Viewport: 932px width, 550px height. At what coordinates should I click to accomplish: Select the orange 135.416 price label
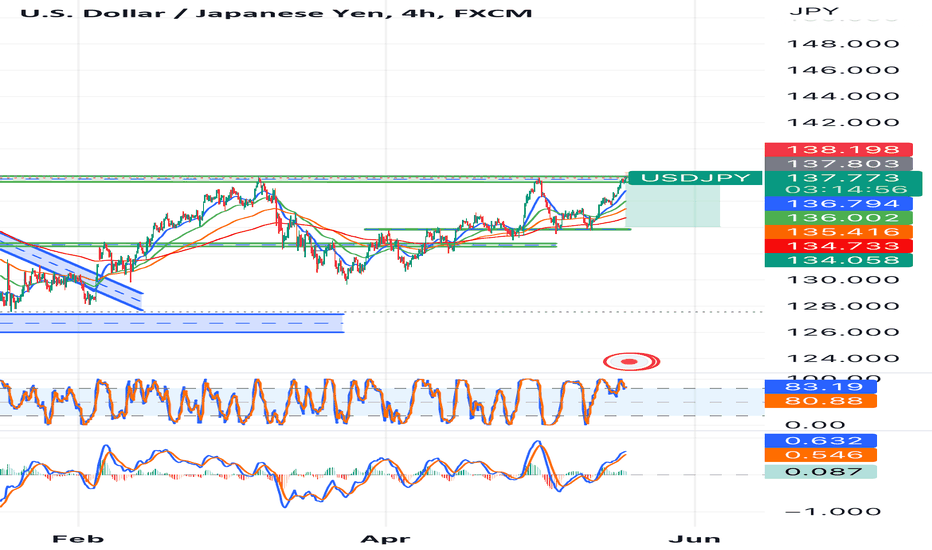[x=838, y=232]
